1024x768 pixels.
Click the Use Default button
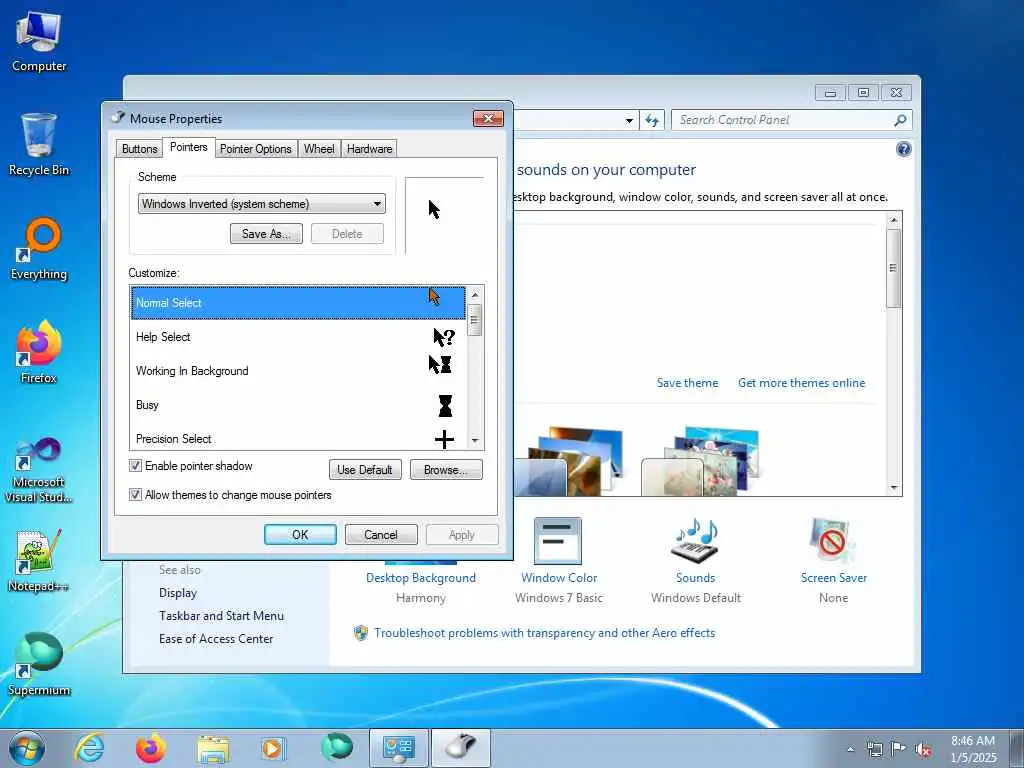(365, 470)
